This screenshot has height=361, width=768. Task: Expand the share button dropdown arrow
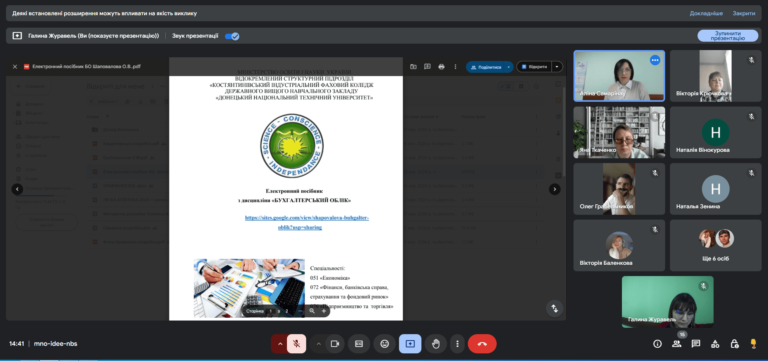click(x=509, y=67)
